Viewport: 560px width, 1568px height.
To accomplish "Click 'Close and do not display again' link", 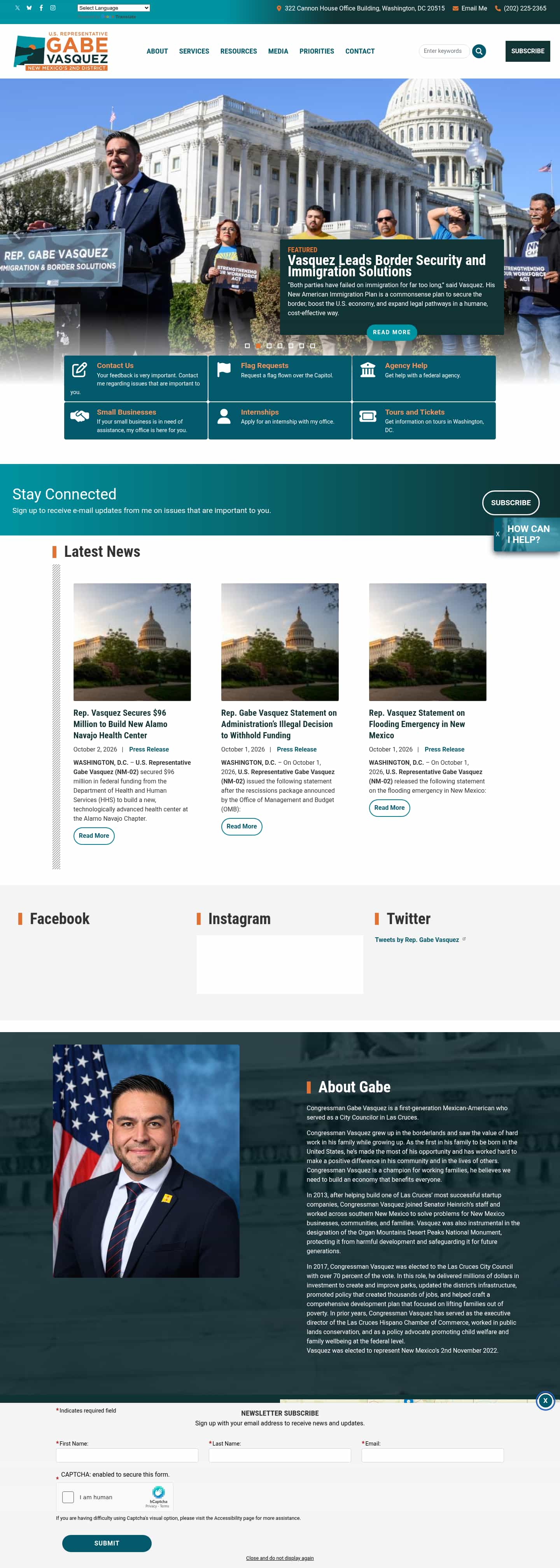I will pyautogui.click(x=280, y=1558).
